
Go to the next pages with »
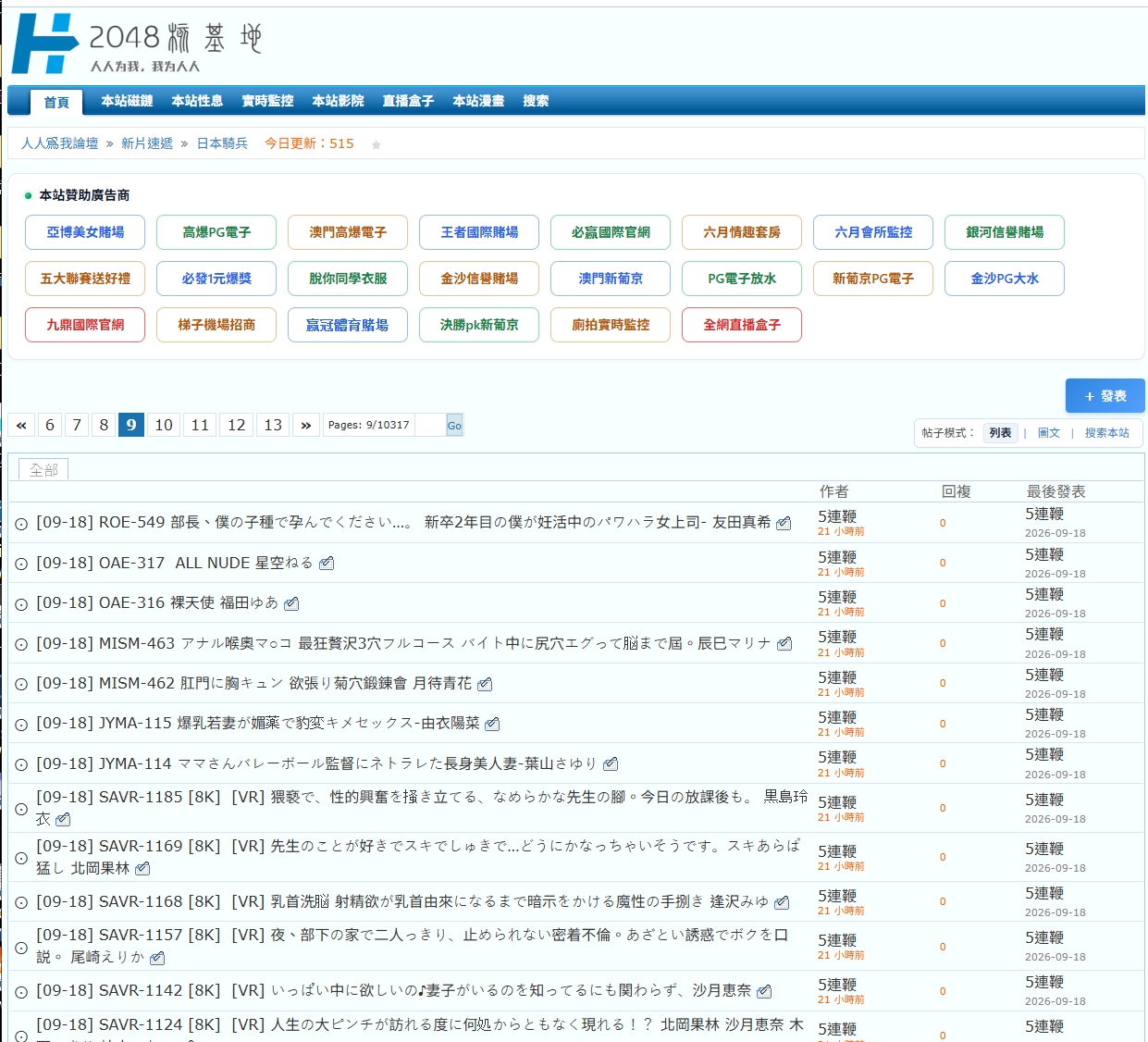pyautogui.click(x=306, y=425)
